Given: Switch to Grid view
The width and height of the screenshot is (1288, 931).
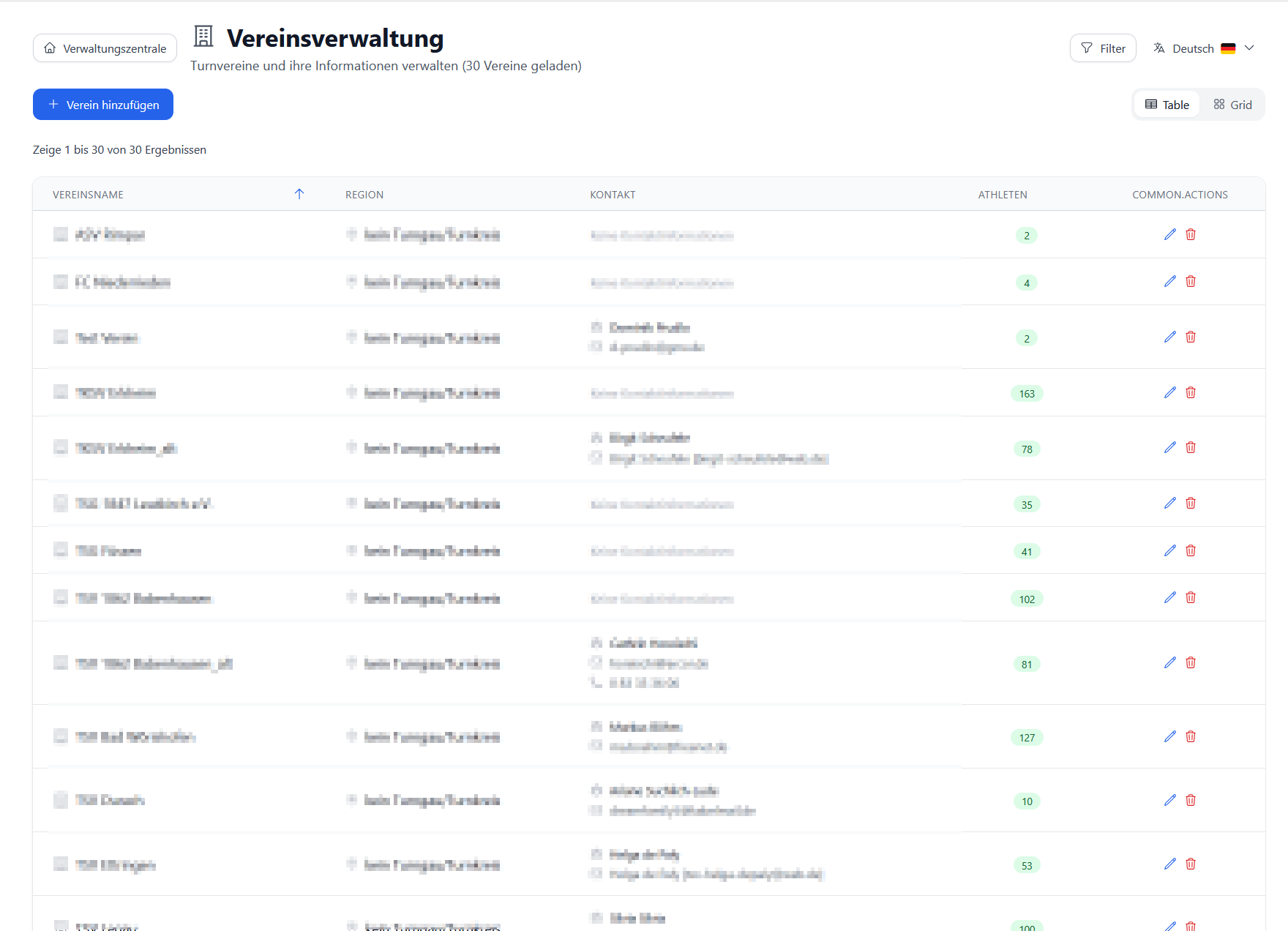Looking at the screenshot, I should coord(1232,105).
